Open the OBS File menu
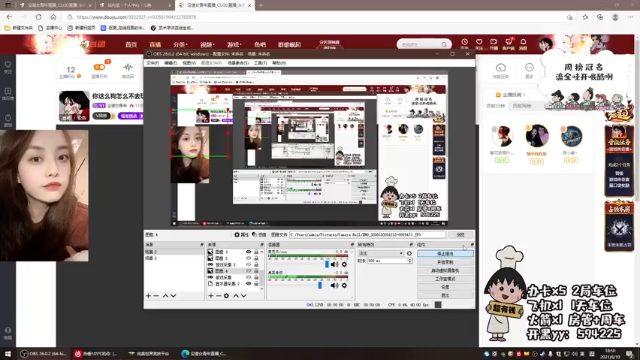The image size is (640, 360). click(x=152, y=63)
